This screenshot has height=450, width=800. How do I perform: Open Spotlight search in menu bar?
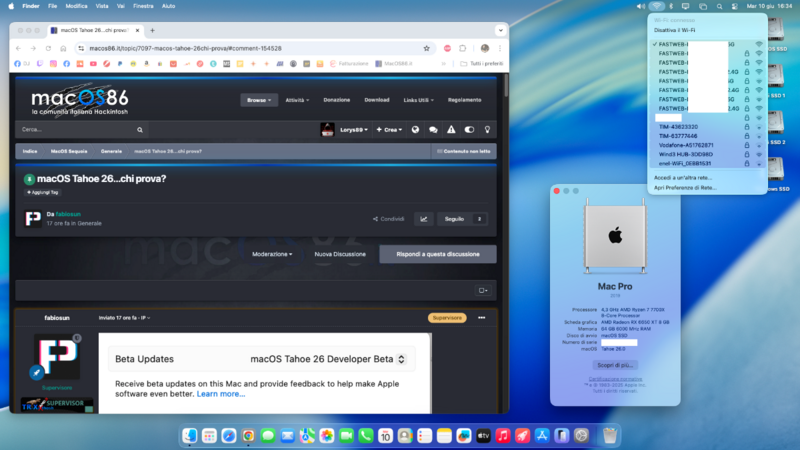point(719,6)
